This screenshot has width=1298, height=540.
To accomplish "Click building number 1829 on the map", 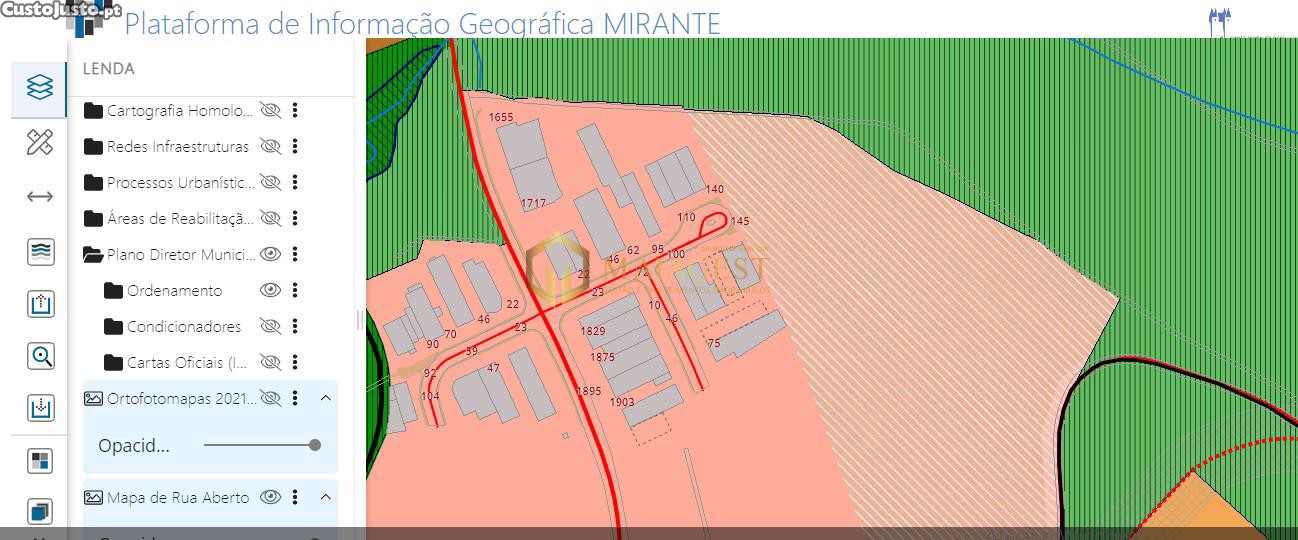I will pos(593,331).
